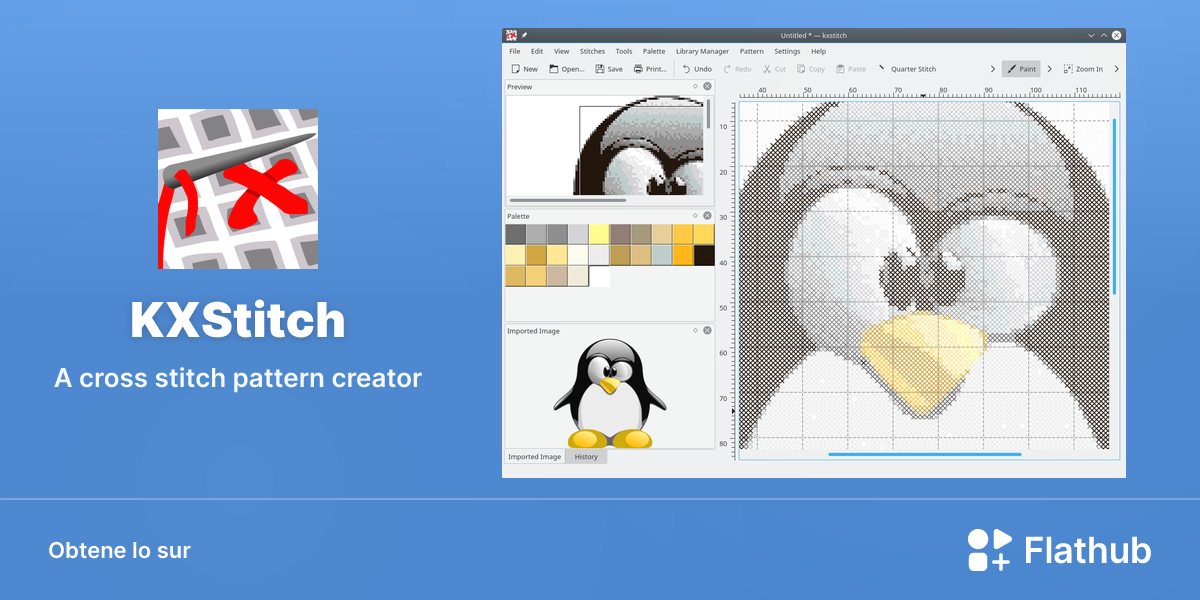Select the dark gray swatch, first in the palette
Screen dimensions: 1200x600
[x=515, y=234]
